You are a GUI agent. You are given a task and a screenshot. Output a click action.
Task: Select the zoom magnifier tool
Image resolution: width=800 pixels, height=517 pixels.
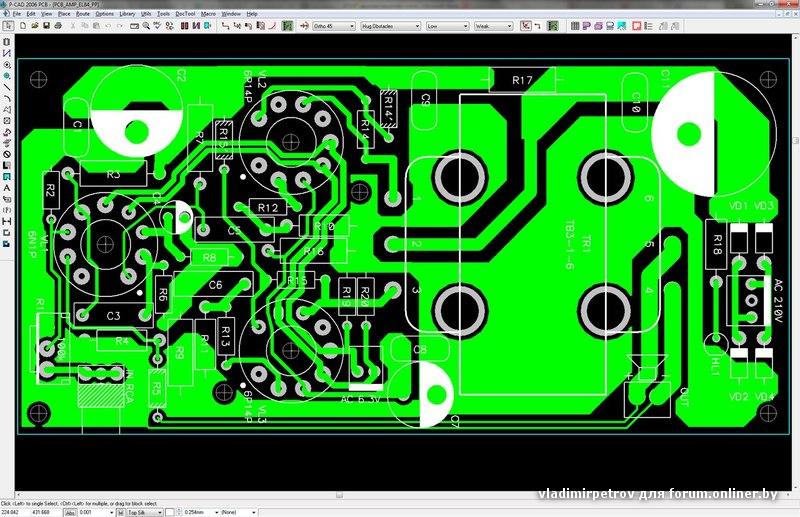pyautogui.click(x=146, y=26)
